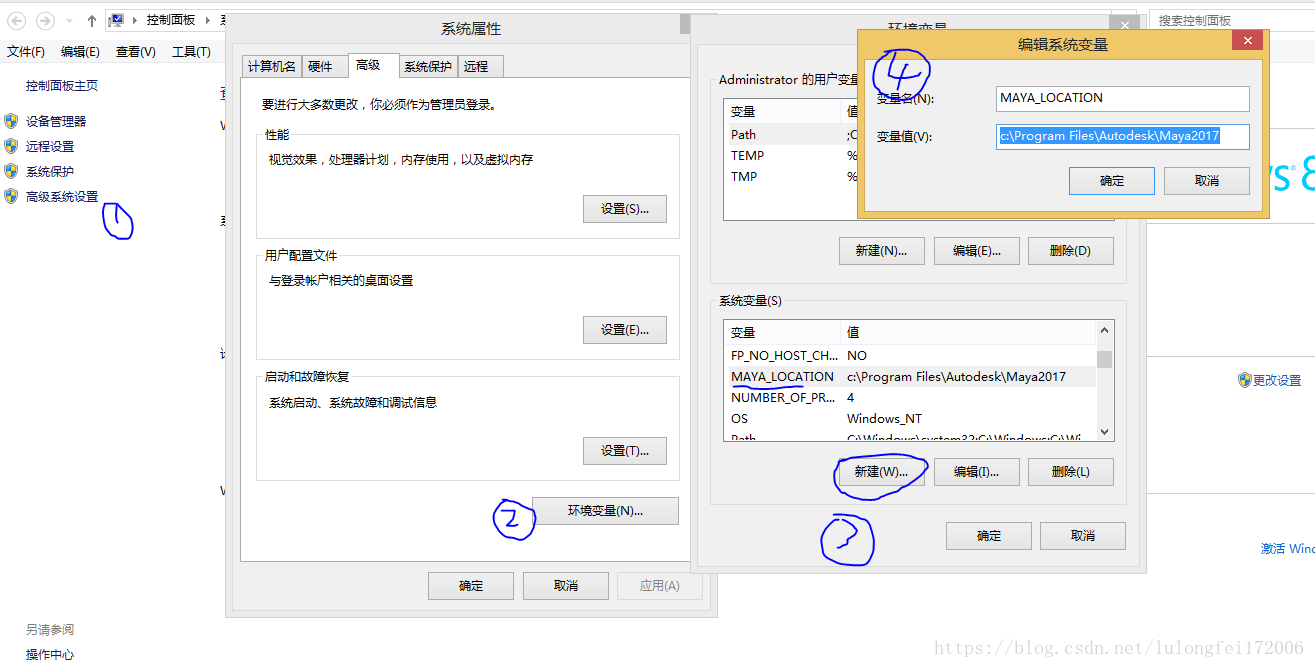The width and height of the screenshot is (1315, 668).
Task: Switch to the 计算机名 tab
Action: [271, 67]
